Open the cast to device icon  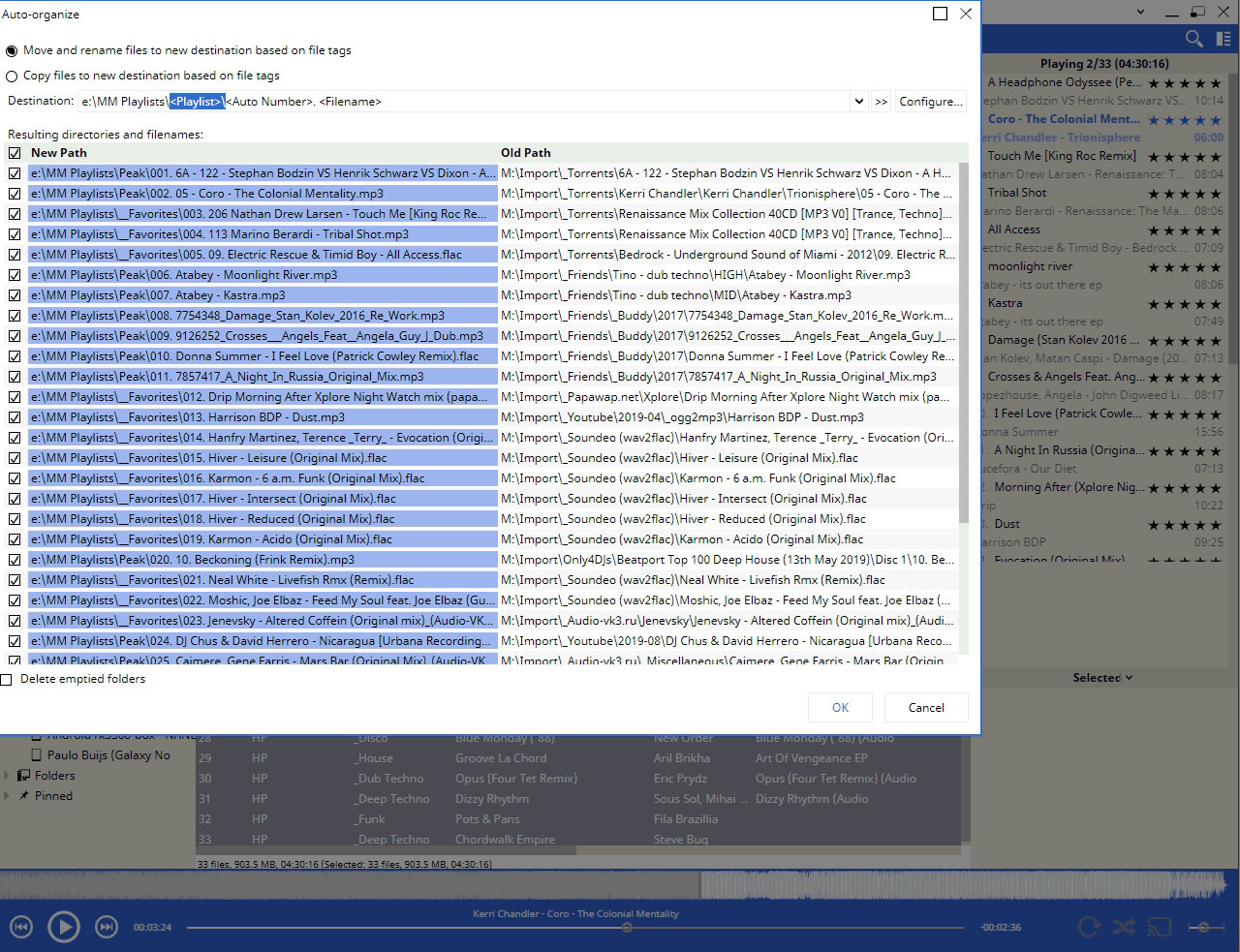[x=1158, y=927]
